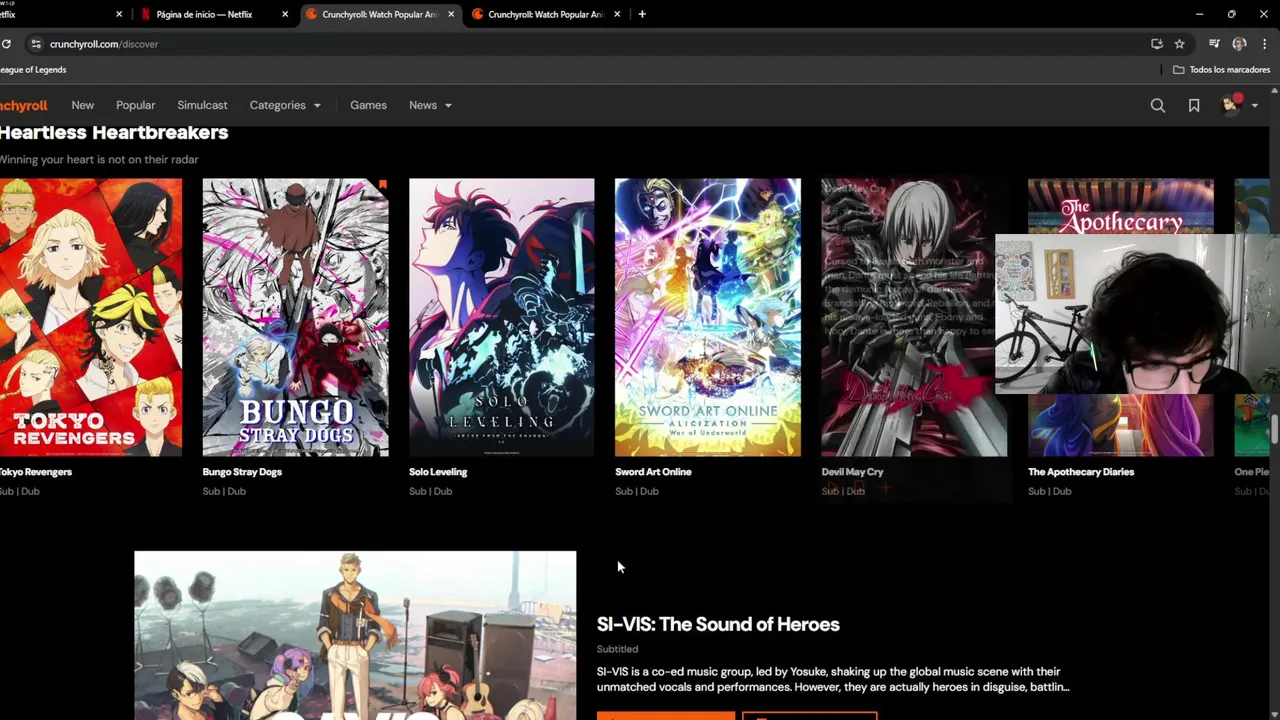Click the Solo Leveling title text
This screenshot has height=720, width=1280.
pyautogui.click(x=438, y=472)
